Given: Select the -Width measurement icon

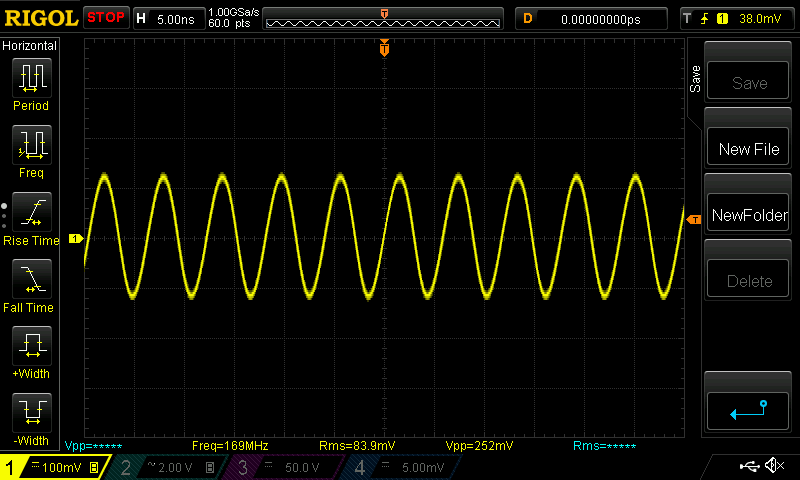Looking at the screenshot, I should pyautogui.click(x=32, y=413).
